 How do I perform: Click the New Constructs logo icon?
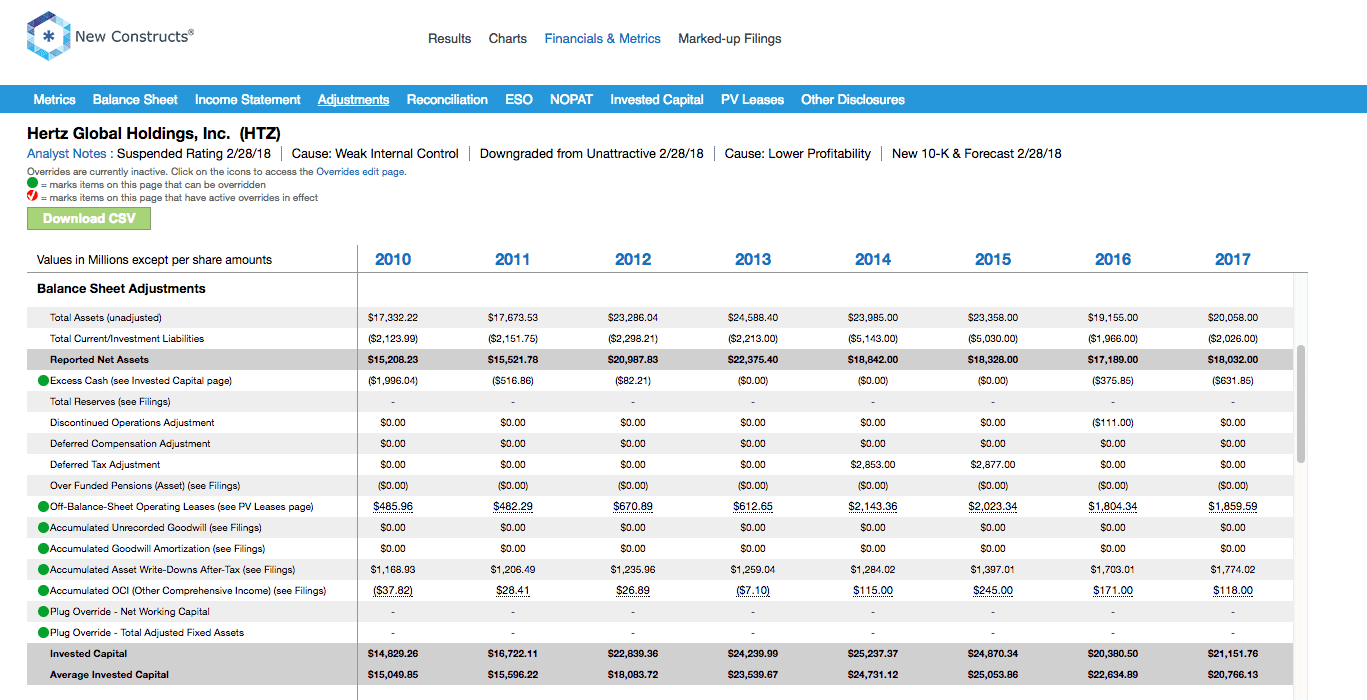pyautogui.click(x=48, y=37)
